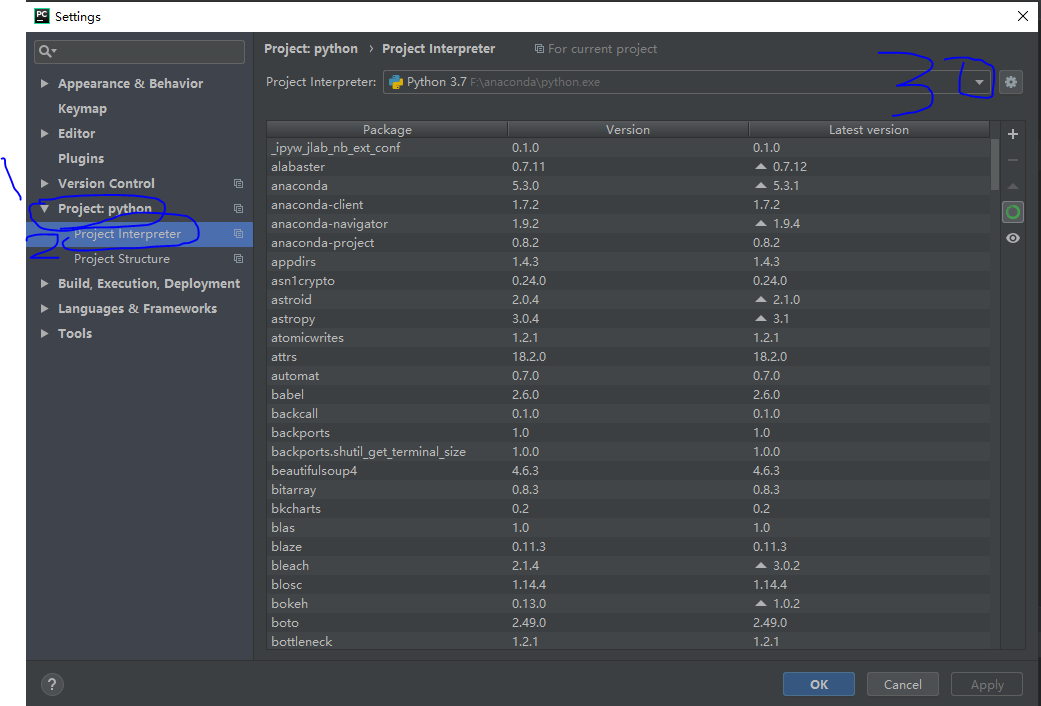Collapse the Project: python section

point(44,209)
